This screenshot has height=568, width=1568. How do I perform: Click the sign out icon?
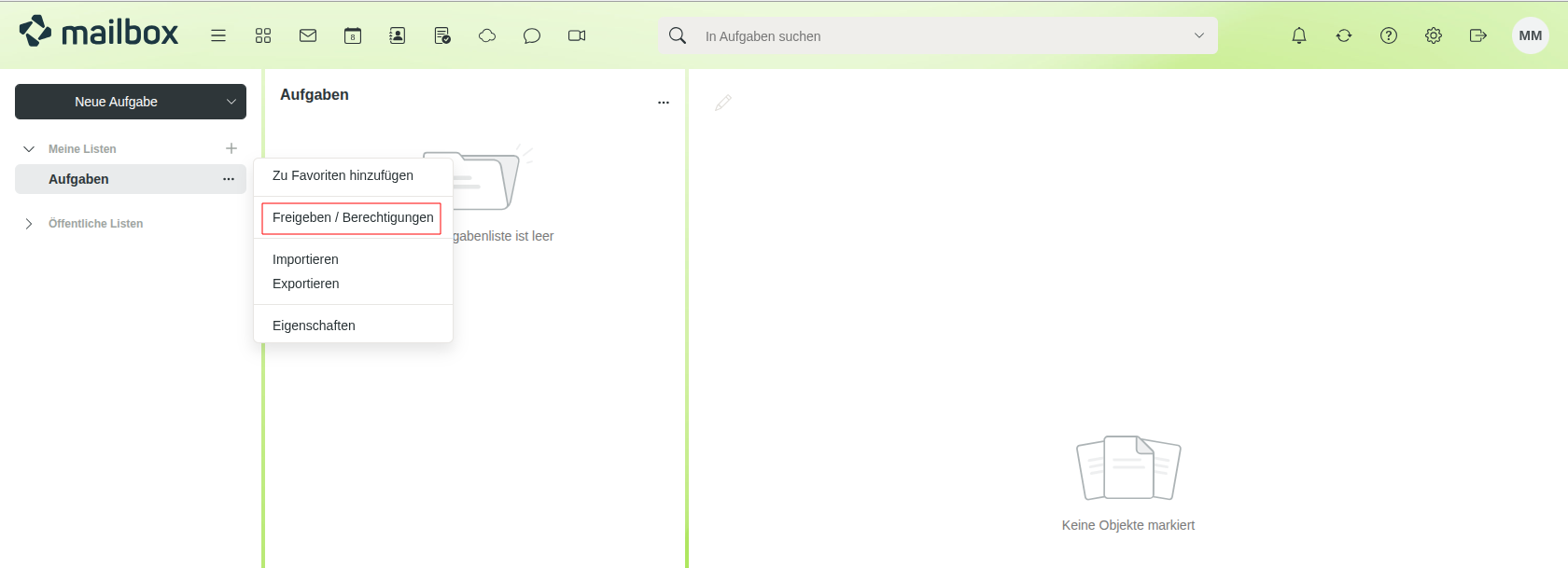1478,35
